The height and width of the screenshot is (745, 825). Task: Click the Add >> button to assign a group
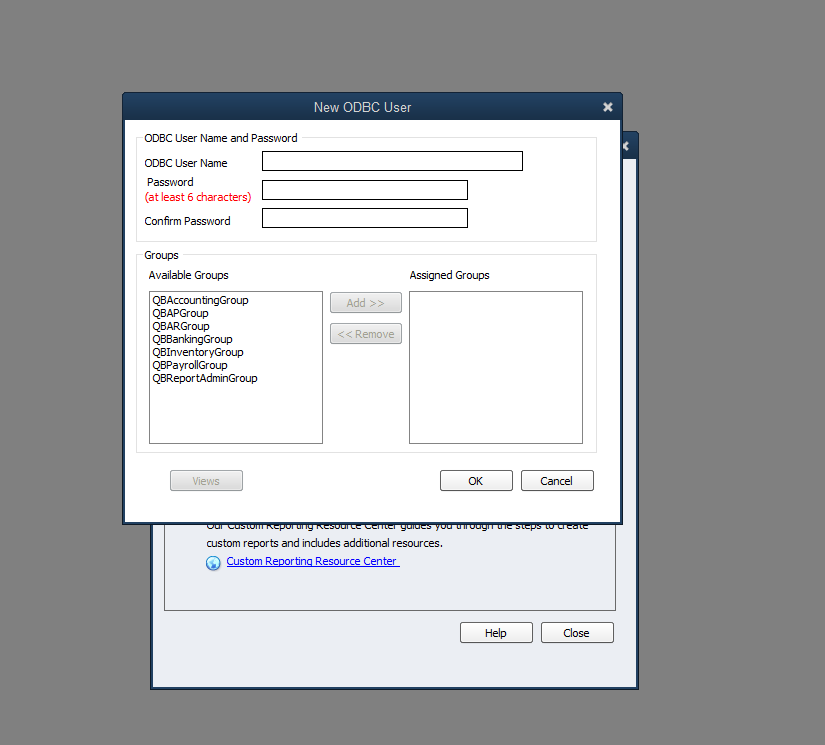[x=365, y=302]
